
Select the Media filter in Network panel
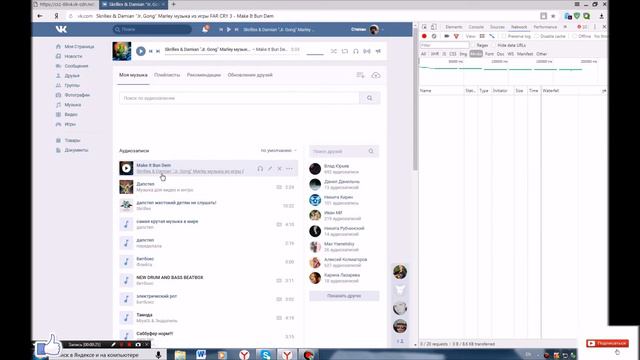pos(476,54)
